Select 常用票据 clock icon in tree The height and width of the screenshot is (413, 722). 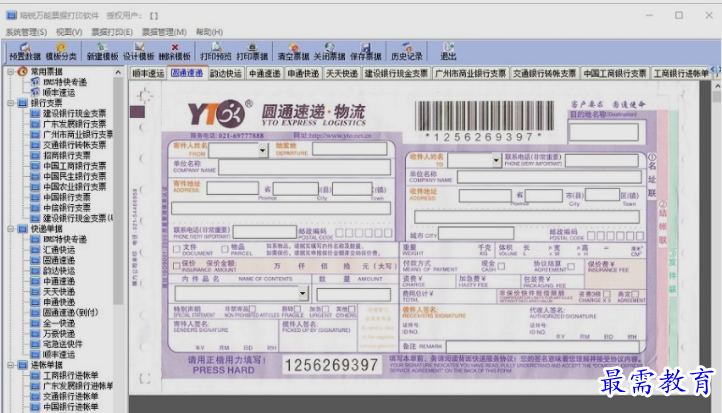pos(23,71)
